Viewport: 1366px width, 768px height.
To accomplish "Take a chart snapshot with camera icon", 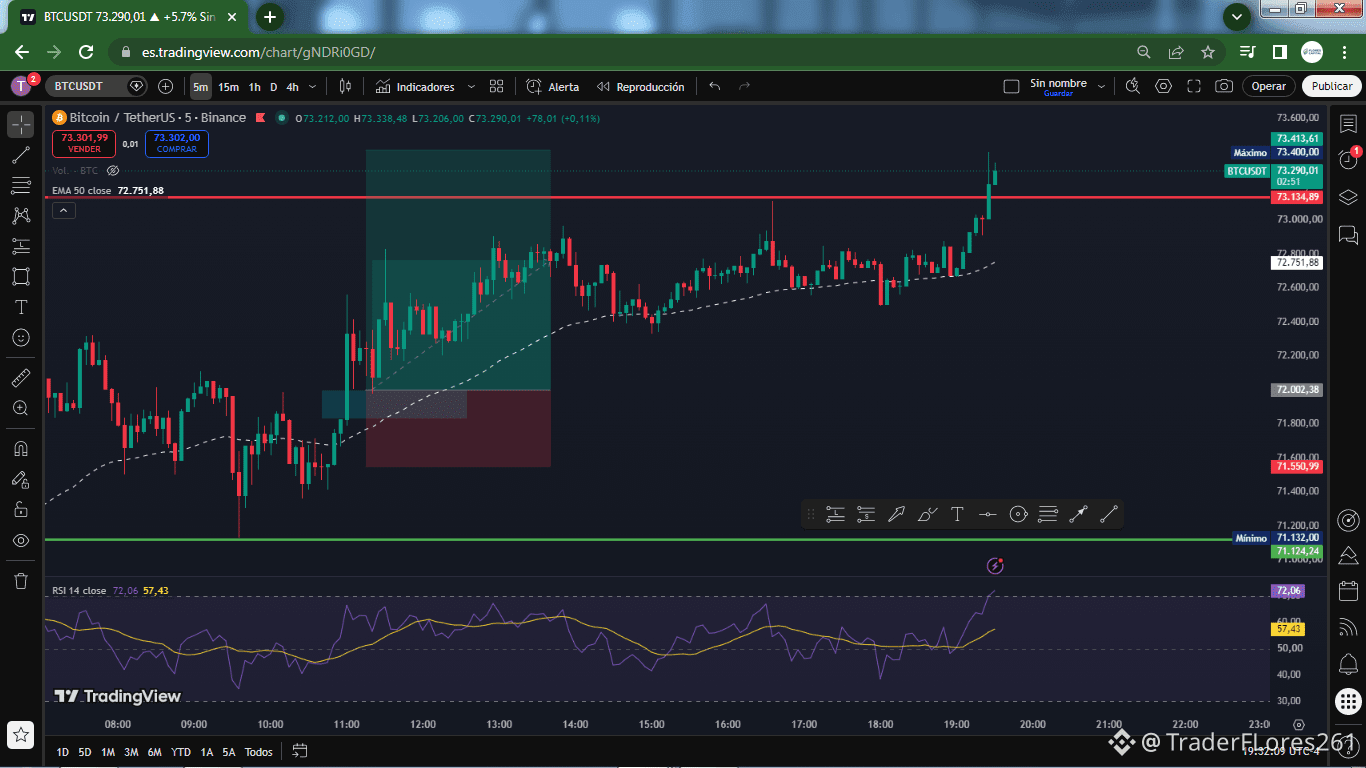I will [x=1224, y=86].
